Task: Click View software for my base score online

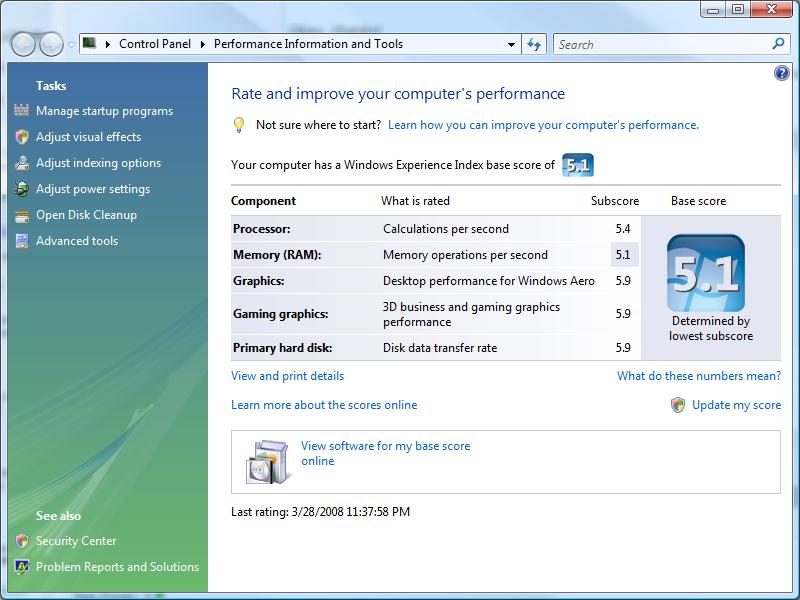Action: [385, 453]
